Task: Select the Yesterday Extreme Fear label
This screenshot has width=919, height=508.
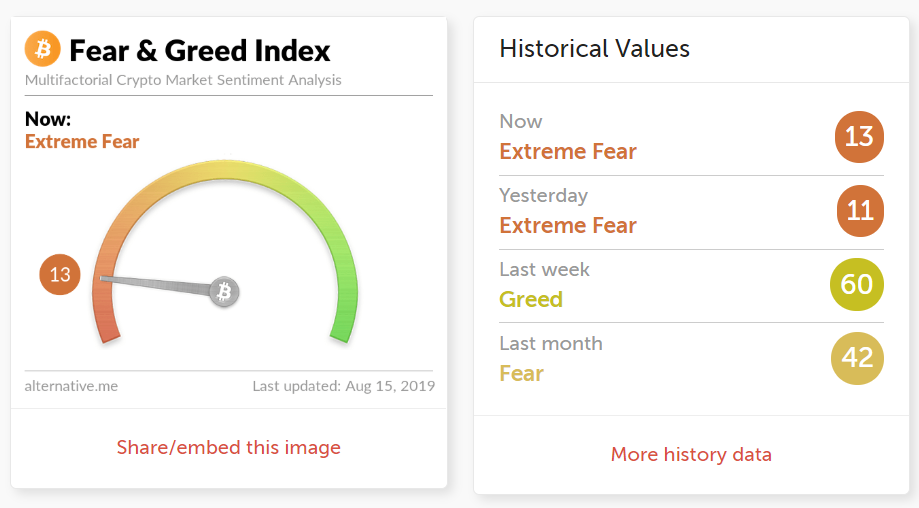Action: pos(568,226)
